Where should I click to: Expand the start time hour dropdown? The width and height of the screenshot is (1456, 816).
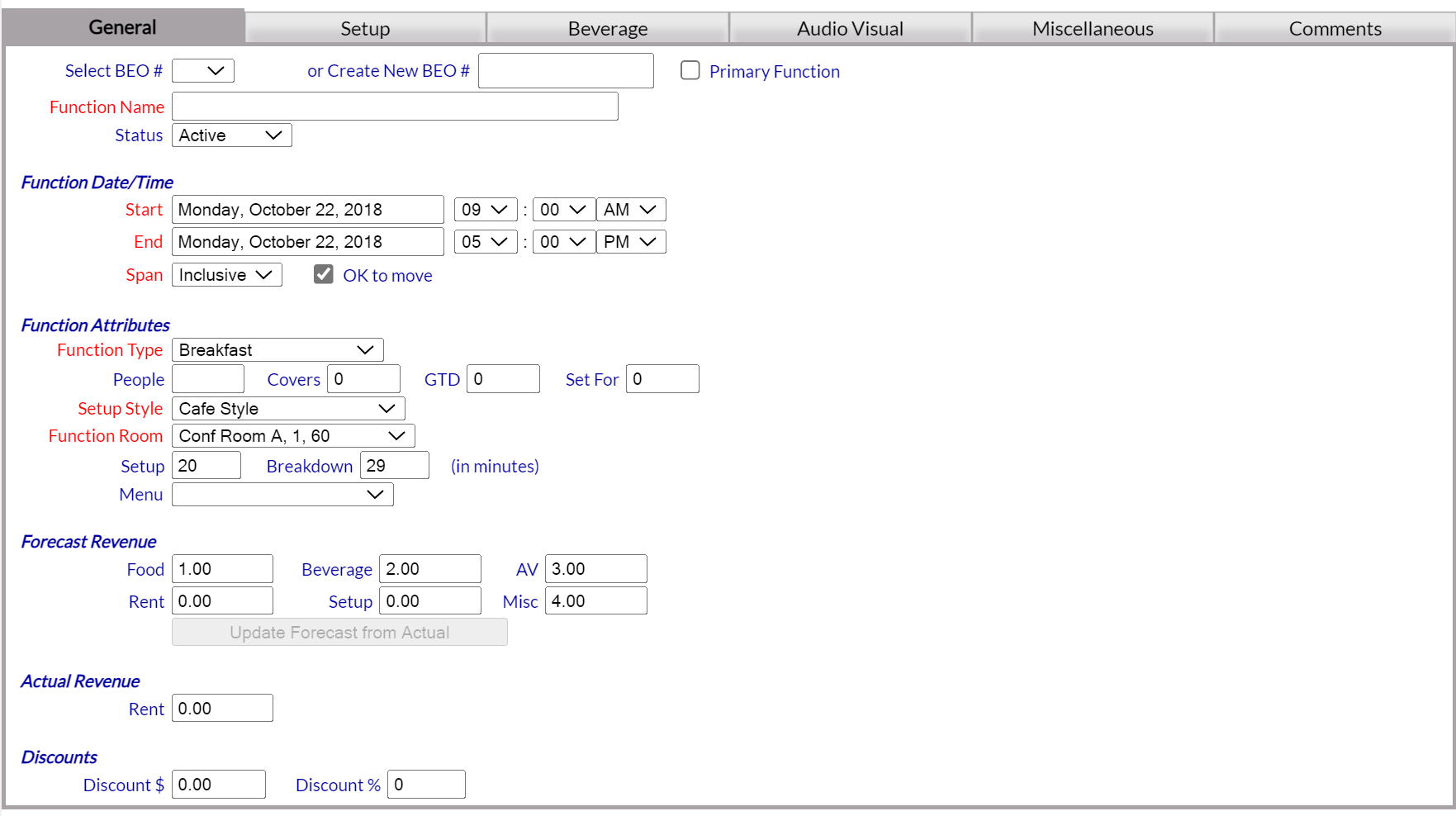coord(485,209)
